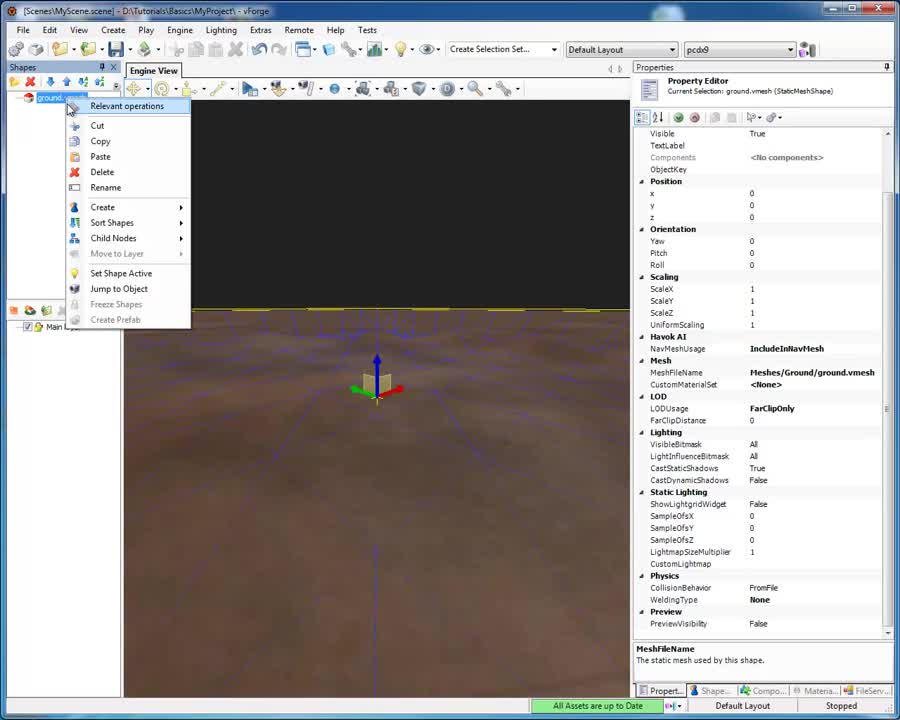Viewport: 900px width, 720px height.
Task: Click the light bulb icon on the toolbar
Action: (x=402, y=49)
